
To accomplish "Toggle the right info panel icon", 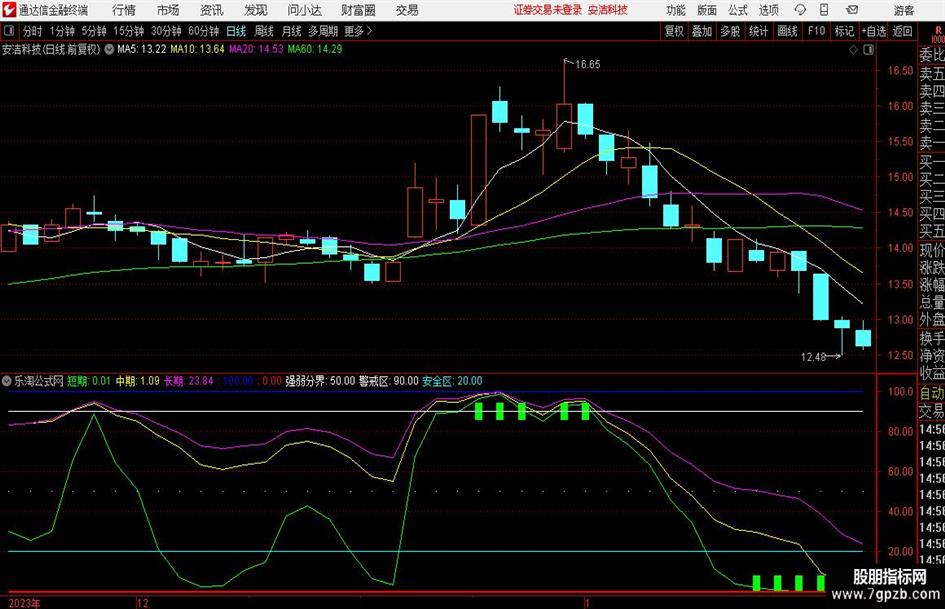I will (x=868, y=50).
